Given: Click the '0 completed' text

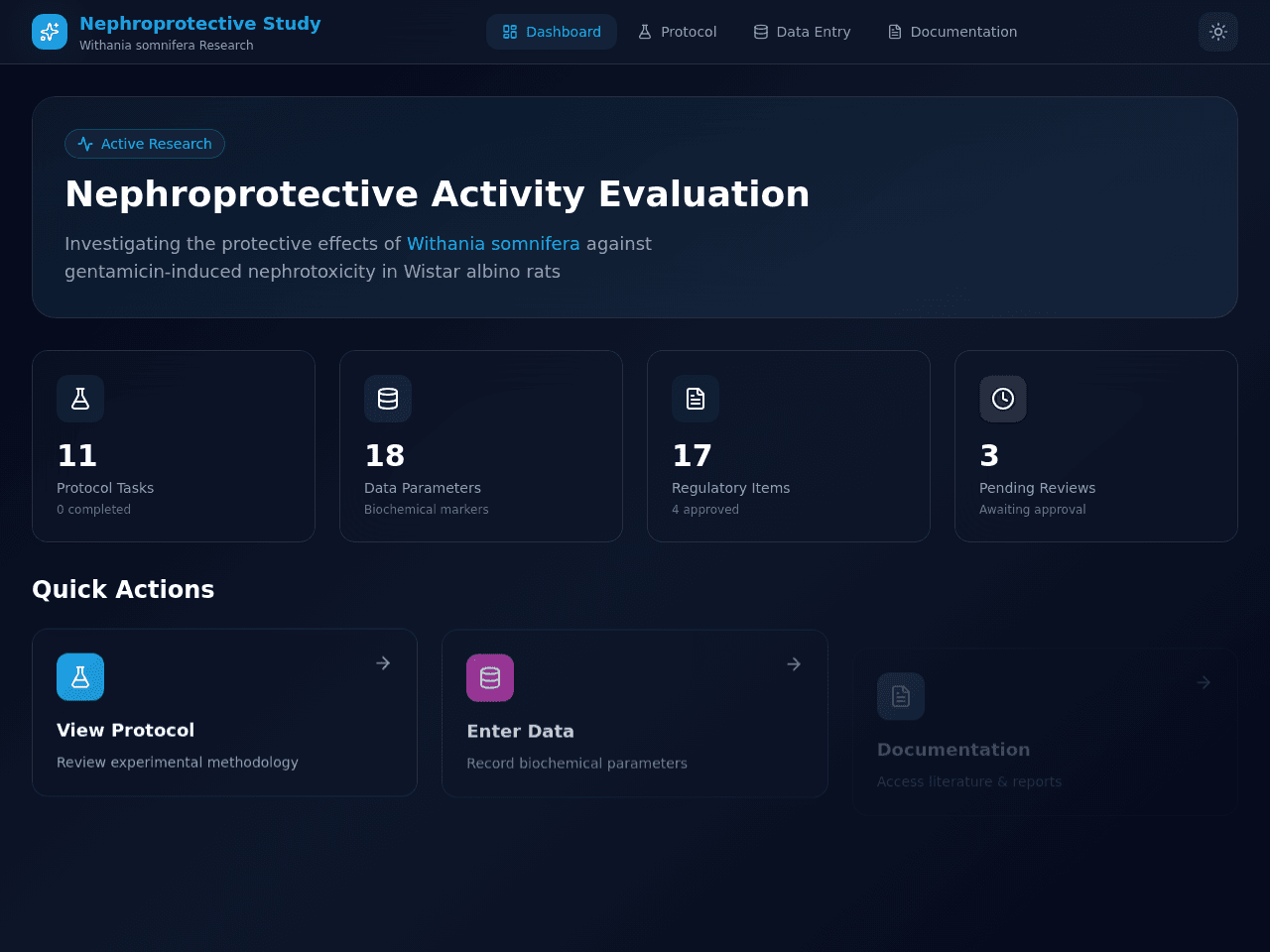Looking at the screenshot, I should (93, 510).
